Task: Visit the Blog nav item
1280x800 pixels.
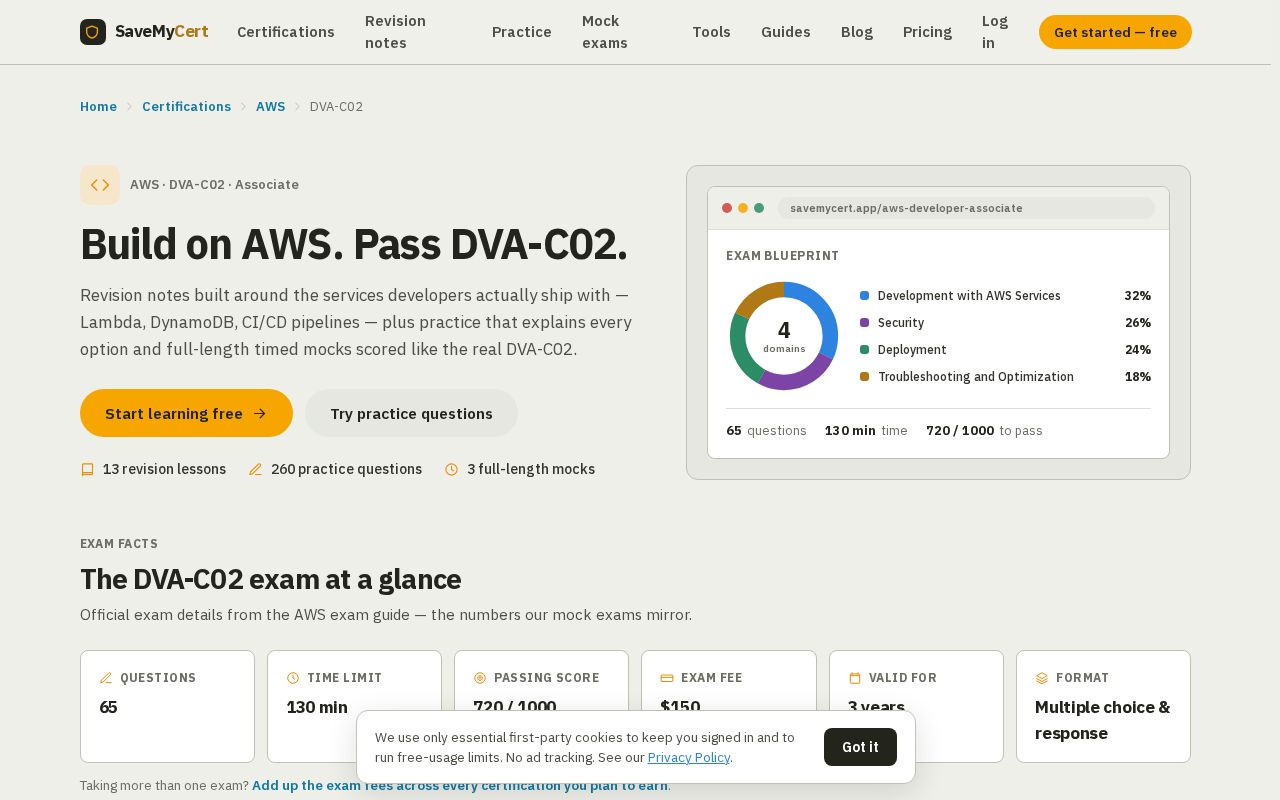Action: (857, 32)
